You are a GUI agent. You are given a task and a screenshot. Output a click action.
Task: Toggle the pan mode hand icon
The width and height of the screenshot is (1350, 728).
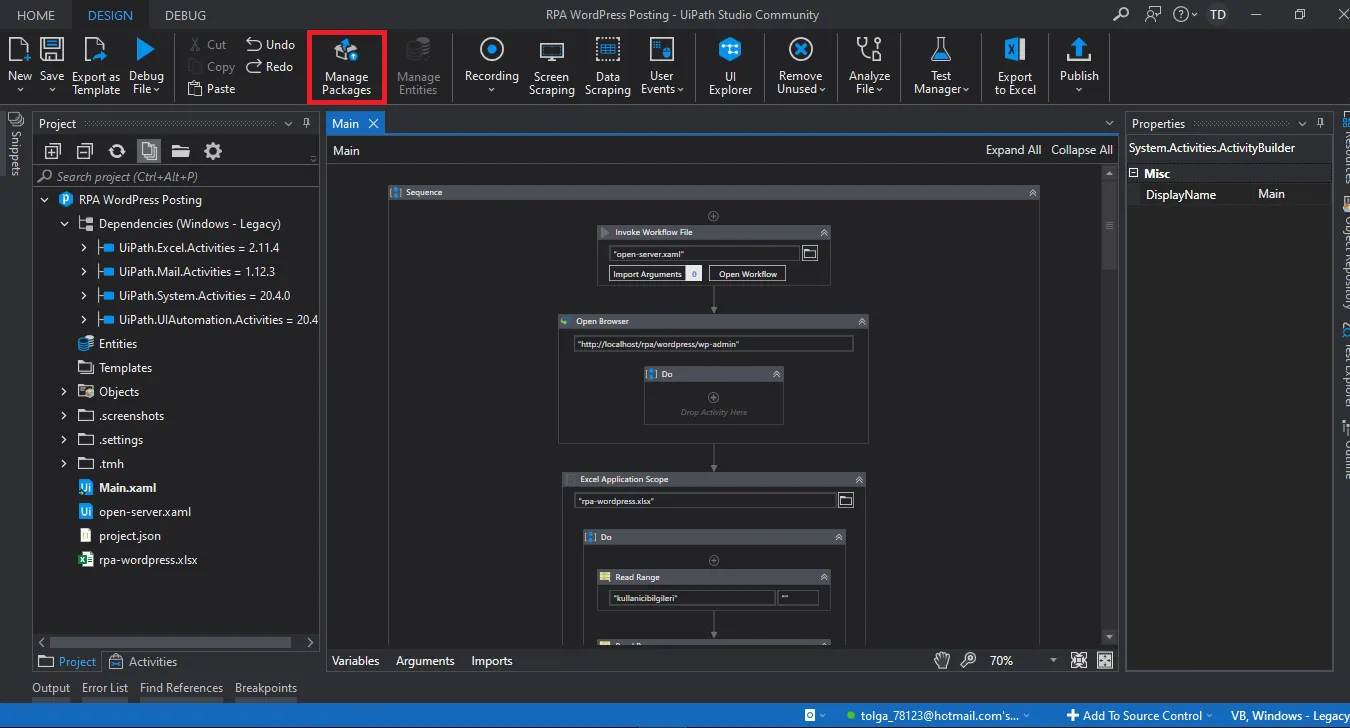[x=941, y=660]
